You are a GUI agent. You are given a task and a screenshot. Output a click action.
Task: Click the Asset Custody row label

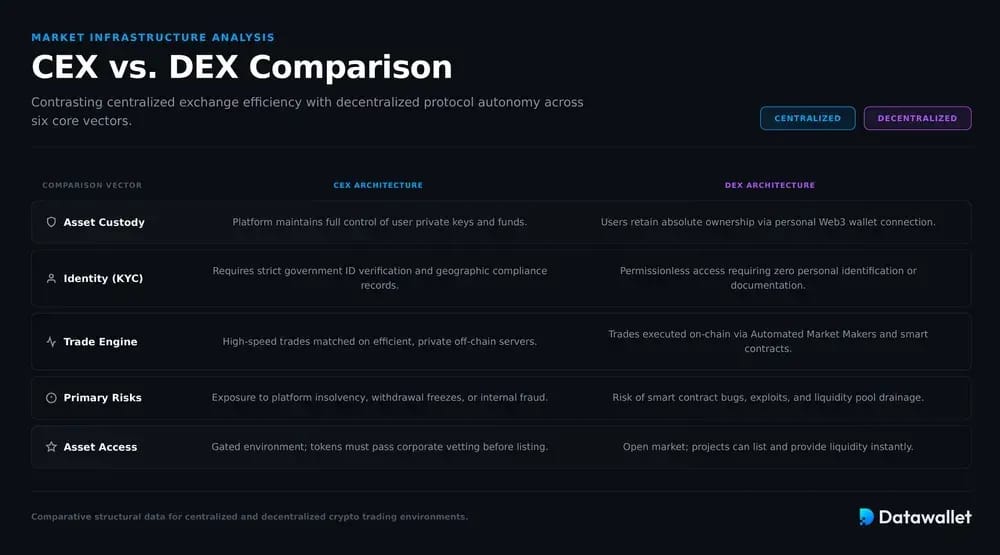coord(104,222)
